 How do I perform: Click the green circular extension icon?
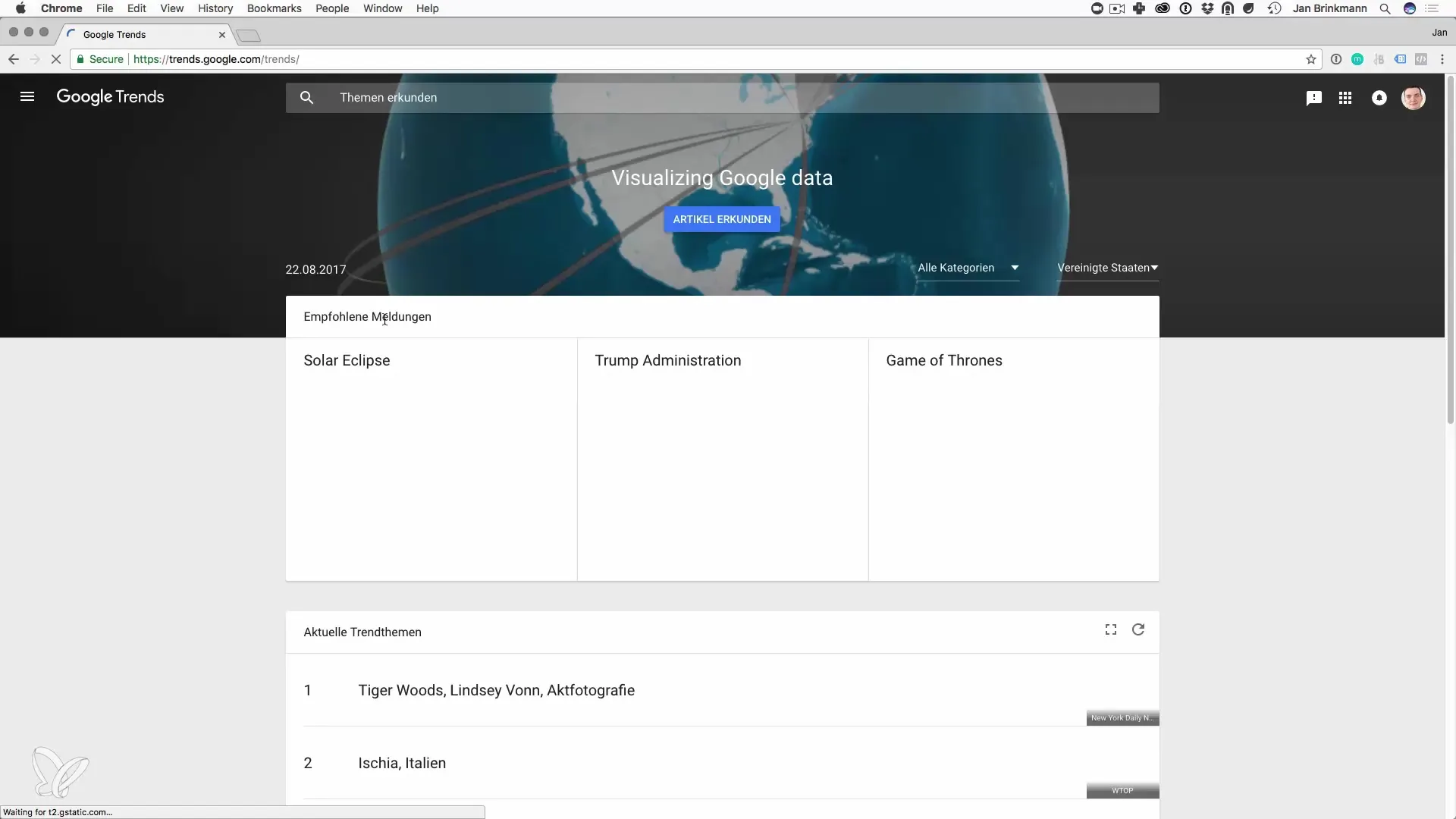[x=1357, y=59]
